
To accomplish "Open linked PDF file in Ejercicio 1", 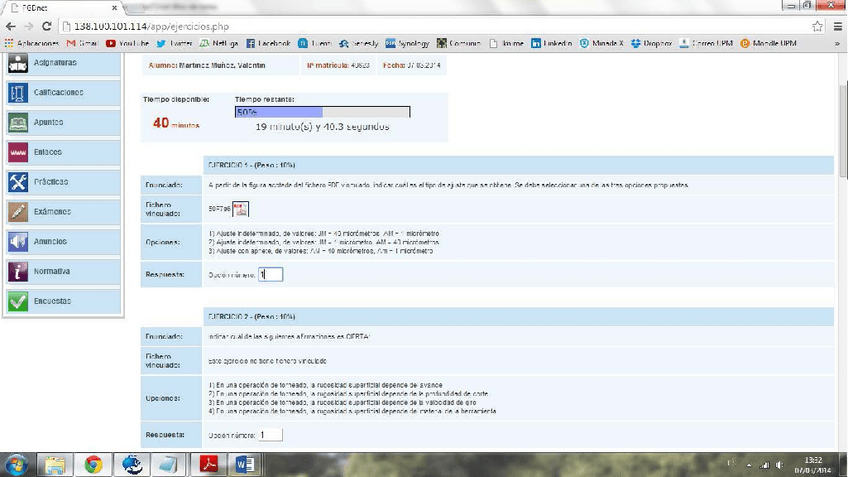I will [x=240, y=209].
